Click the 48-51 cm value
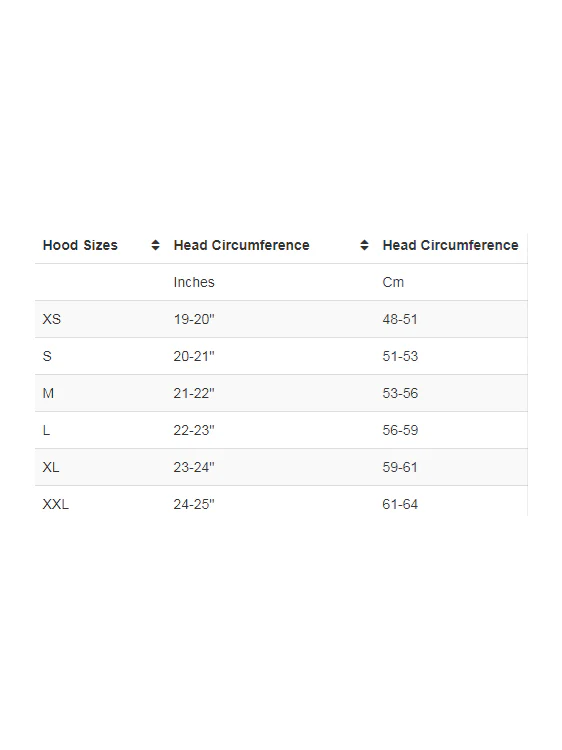 tap(400, 319)
